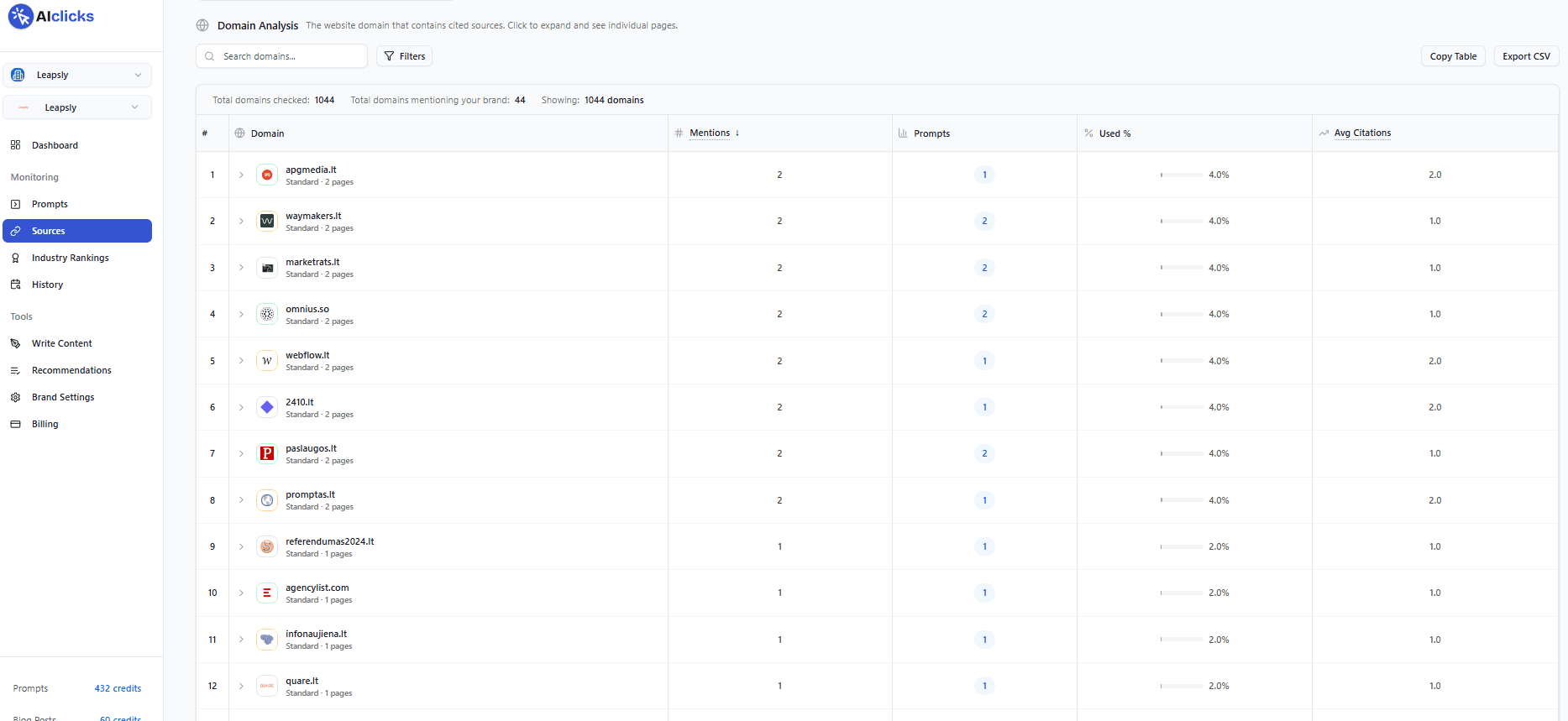Click quare.lt Used % progress bar

(1182, 686)
